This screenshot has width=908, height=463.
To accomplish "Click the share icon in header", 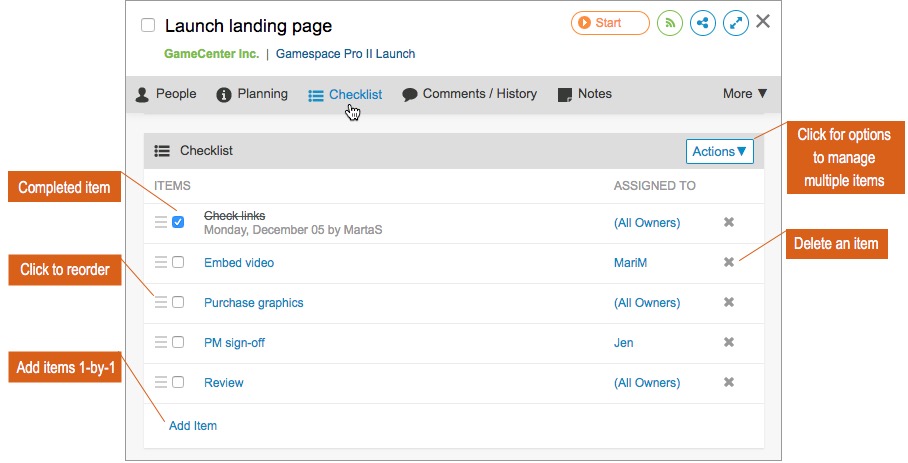I will [x=703, y=23].
